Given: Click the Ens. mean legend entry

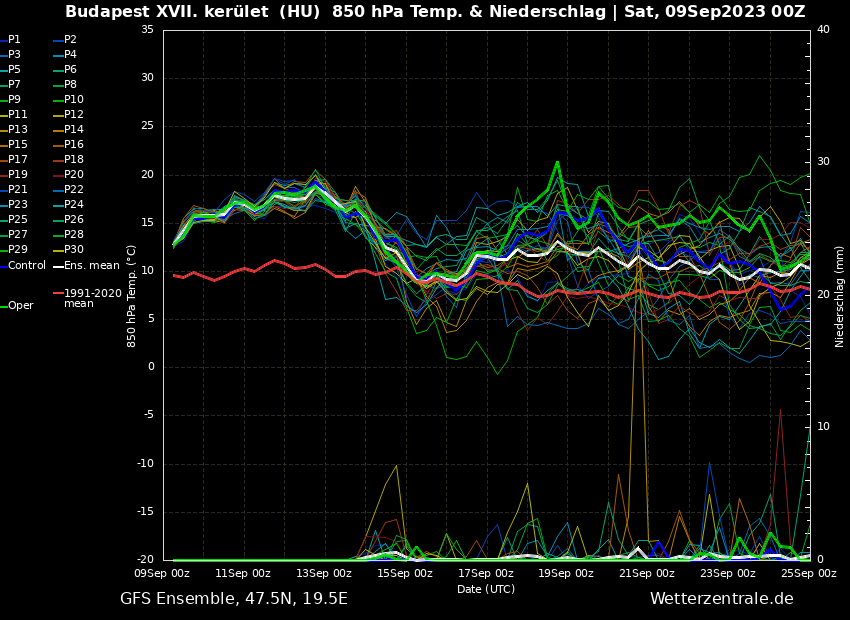Looking at the screenshot, I should [91, 265].
